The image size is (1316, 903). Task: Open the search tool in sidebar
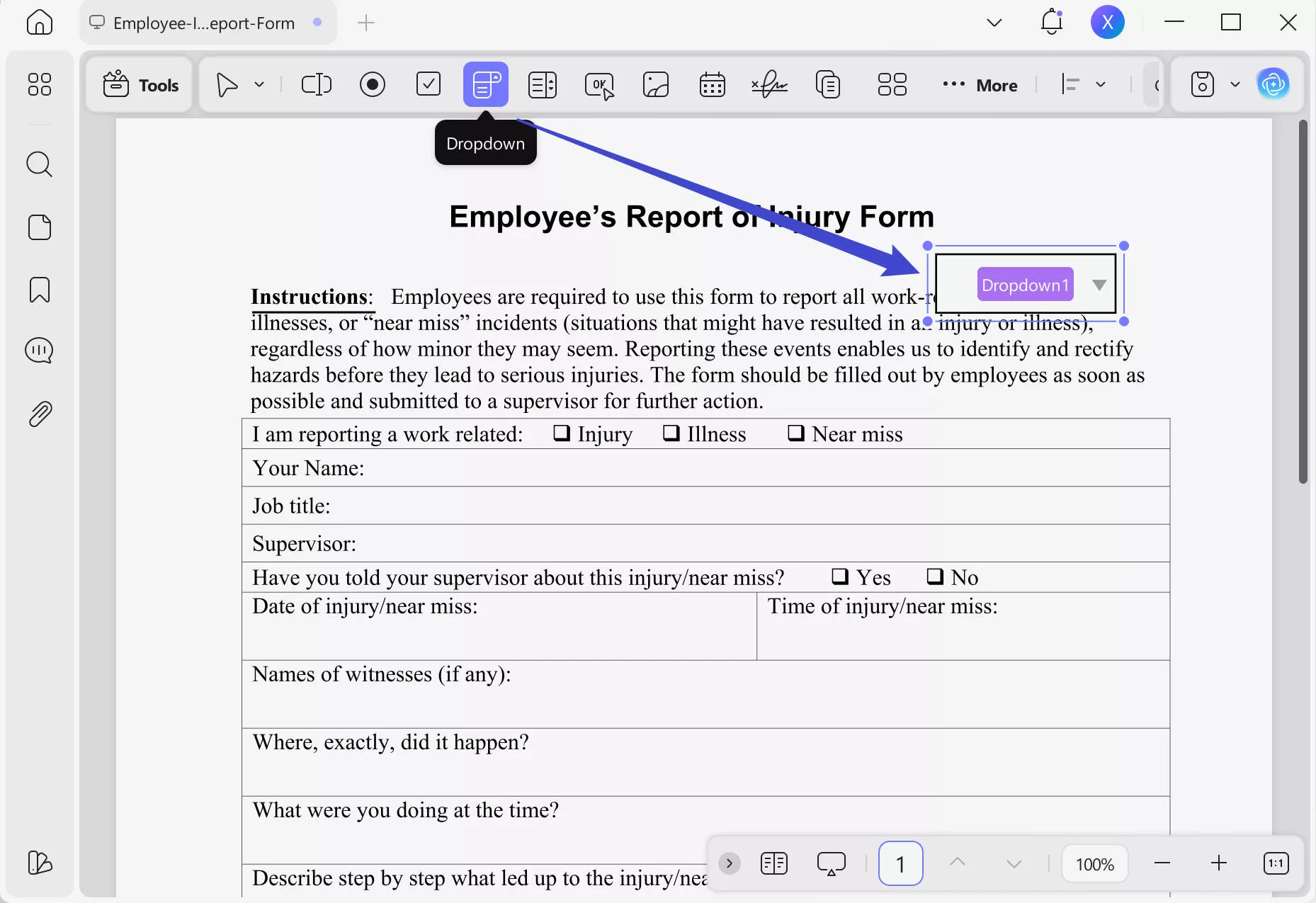(x=40, y=164)
